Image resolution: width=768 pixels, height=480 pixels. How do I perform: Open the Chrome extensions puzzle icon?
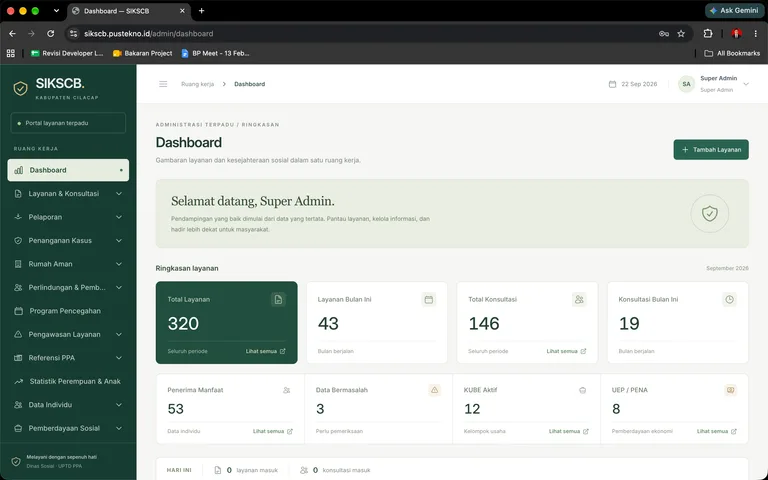pos(708,34)
